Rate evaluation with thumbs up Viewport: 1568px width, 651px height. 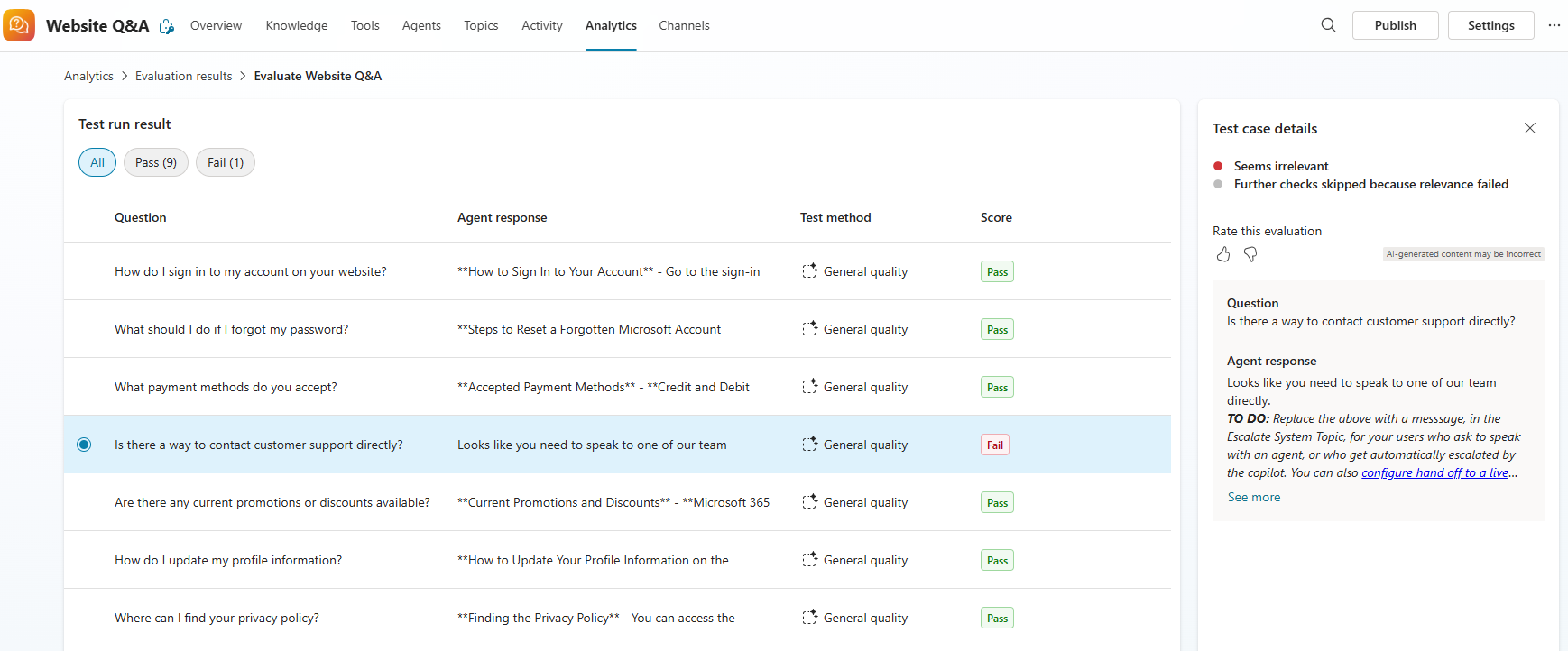(1222, 255)
